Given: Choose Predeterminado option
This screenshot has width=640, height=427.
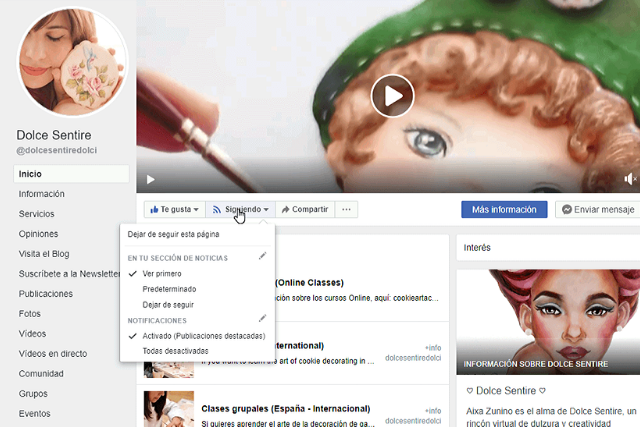Looking at the screenshot, I should pos(169,289).
